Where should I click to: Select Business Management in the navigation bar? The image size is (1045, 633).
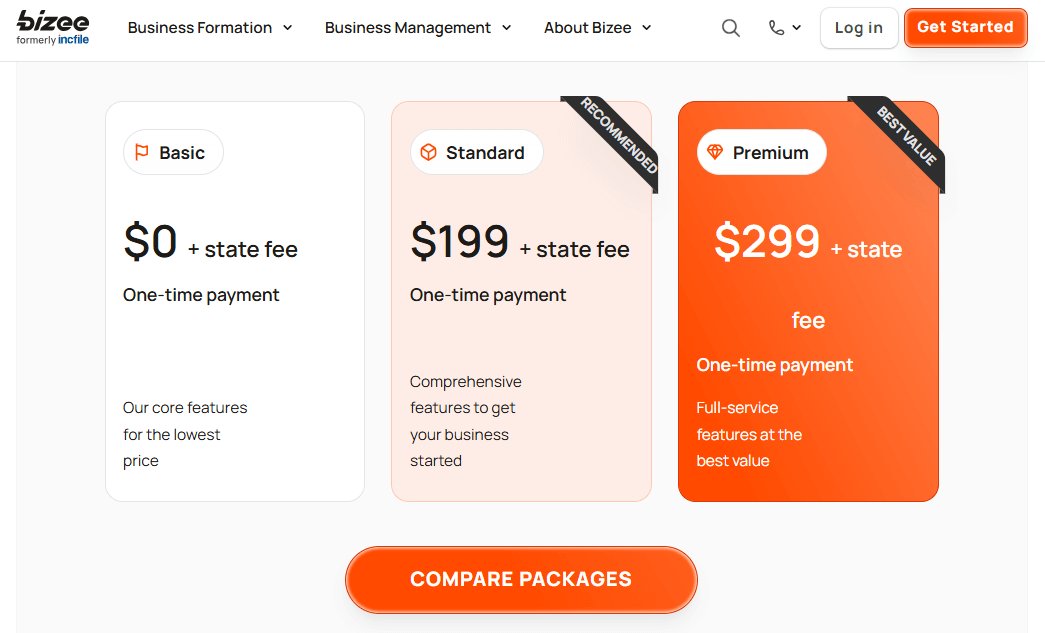[408, 28]
